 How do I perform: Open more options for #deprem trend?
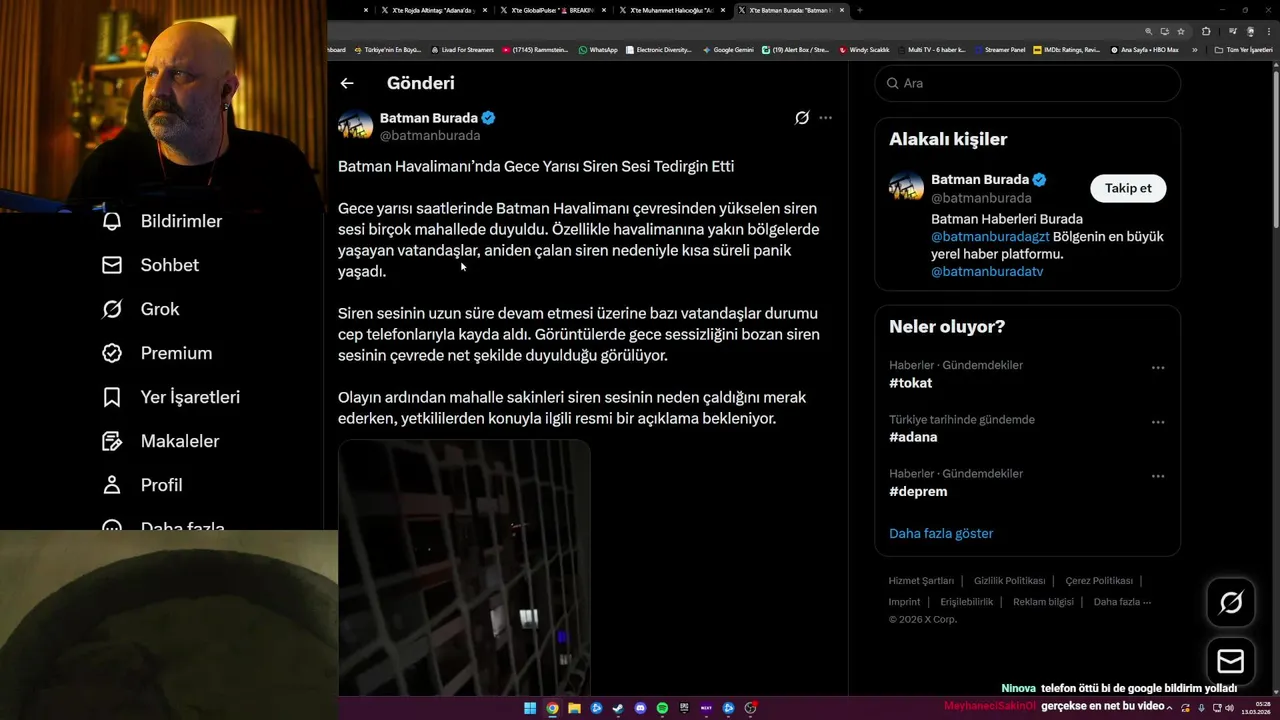point(1158,476)
